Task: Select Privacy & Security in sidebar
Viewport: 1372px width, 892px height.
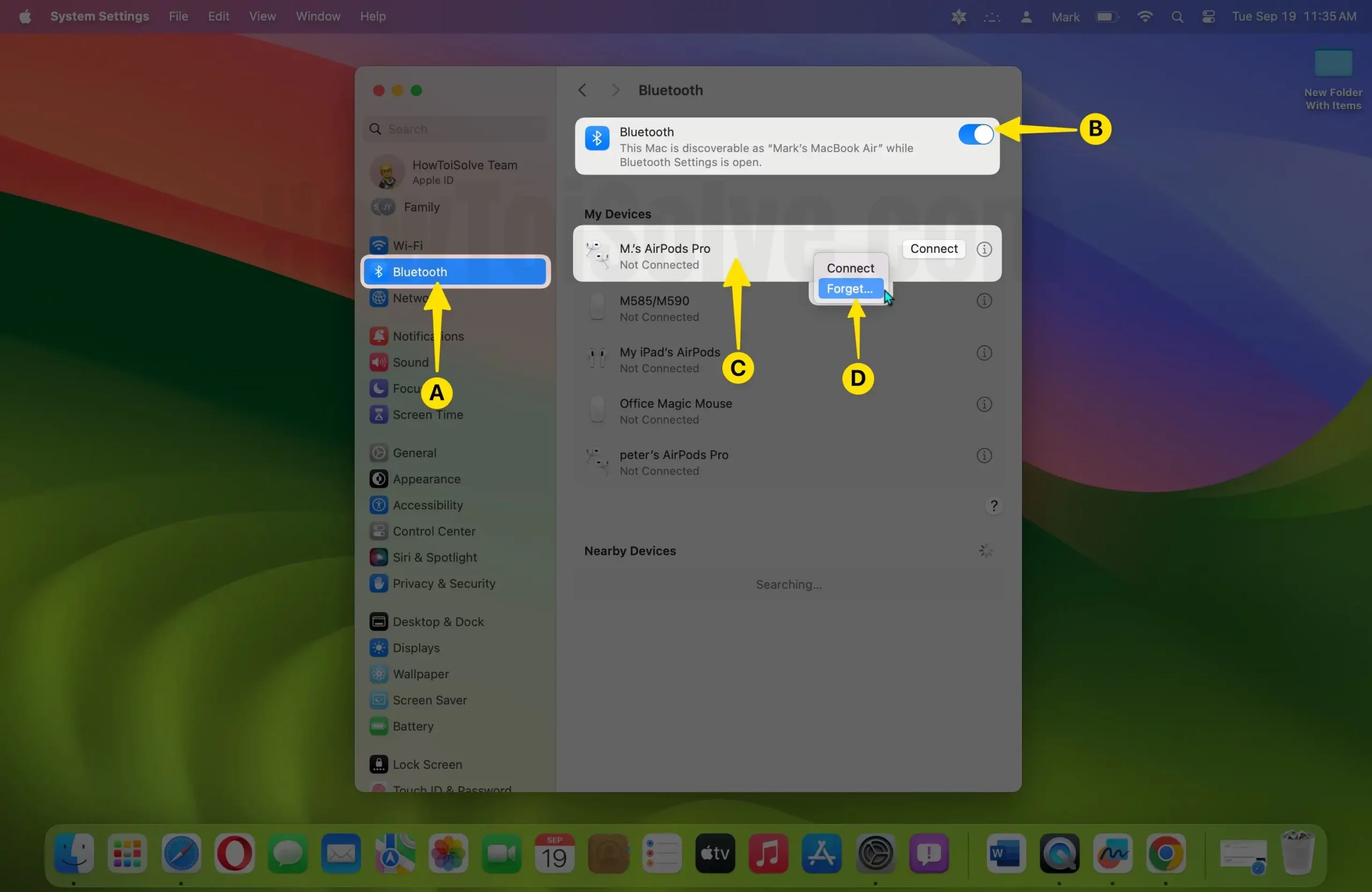Action: [443, 583]
